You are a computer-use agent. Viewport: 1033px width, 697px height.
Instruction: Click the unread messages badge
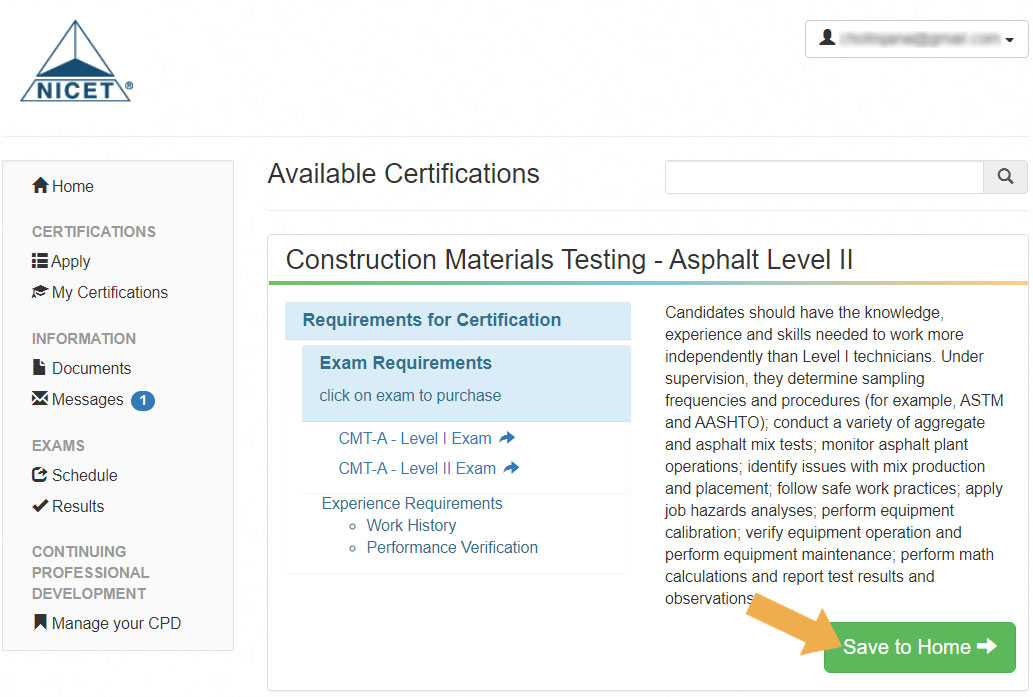[x=143, y=401]
